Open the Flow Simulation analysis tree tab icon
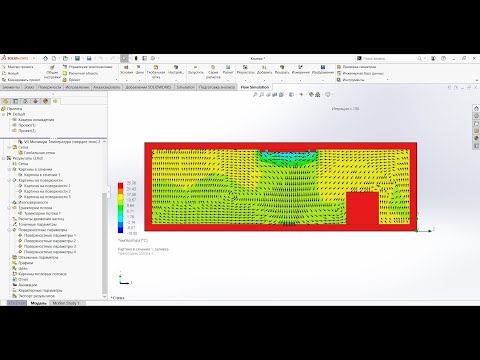Screen dimensions: 480x360 (55, 101)
